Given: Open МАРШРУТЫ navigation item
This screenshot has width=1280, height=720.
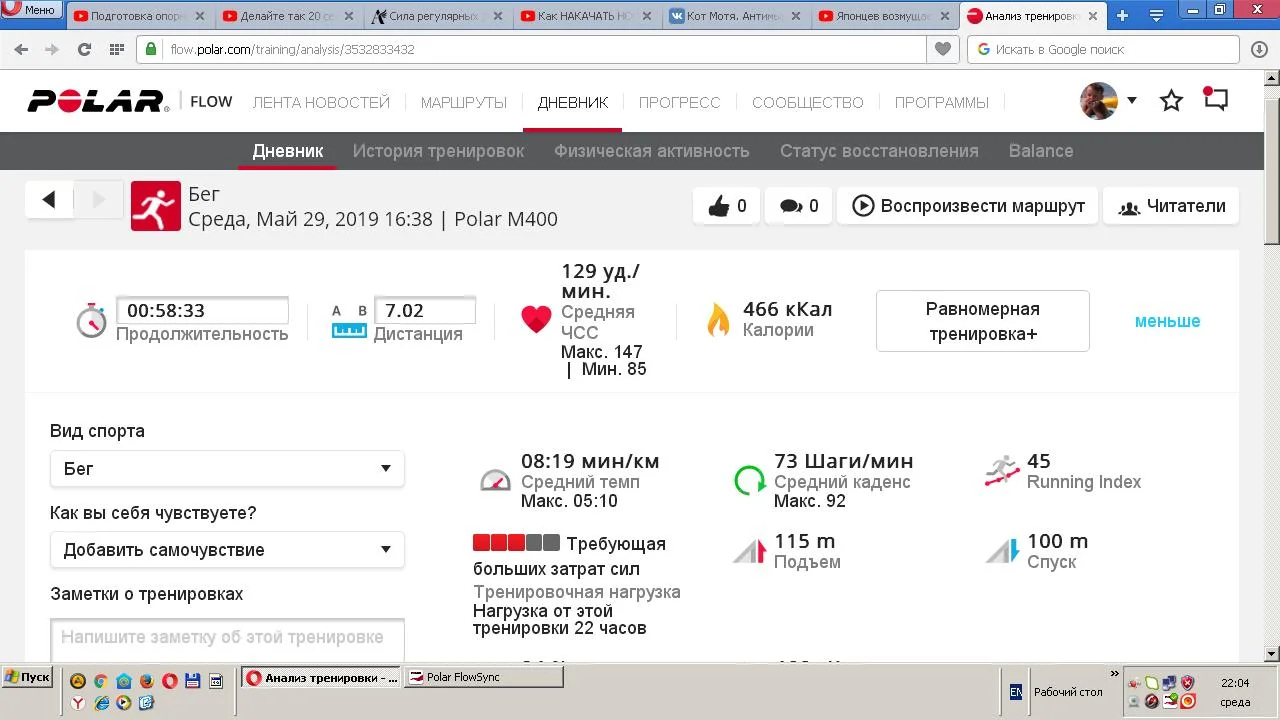Looking at the screenshot, I should pyautogui.click(x=463, y=102).
